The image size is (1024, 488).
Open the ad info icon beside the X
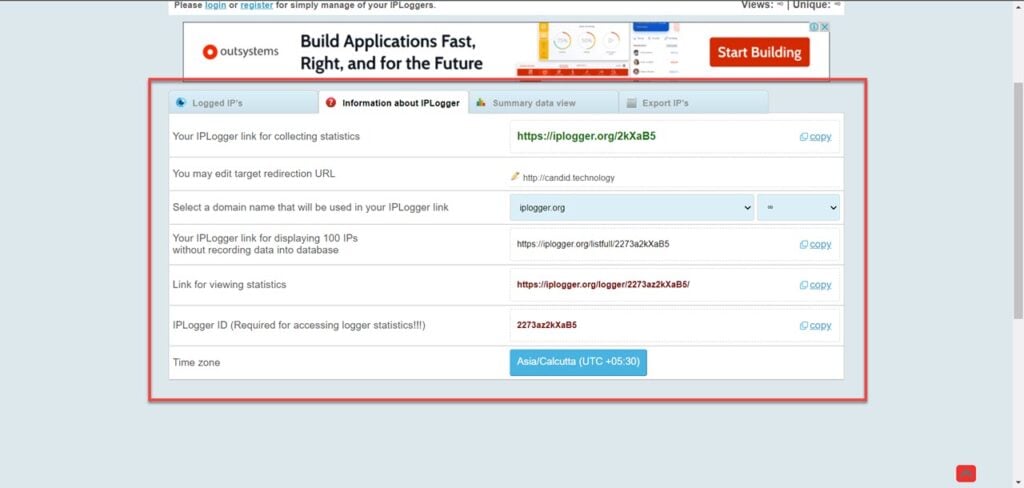click(815, 27)
